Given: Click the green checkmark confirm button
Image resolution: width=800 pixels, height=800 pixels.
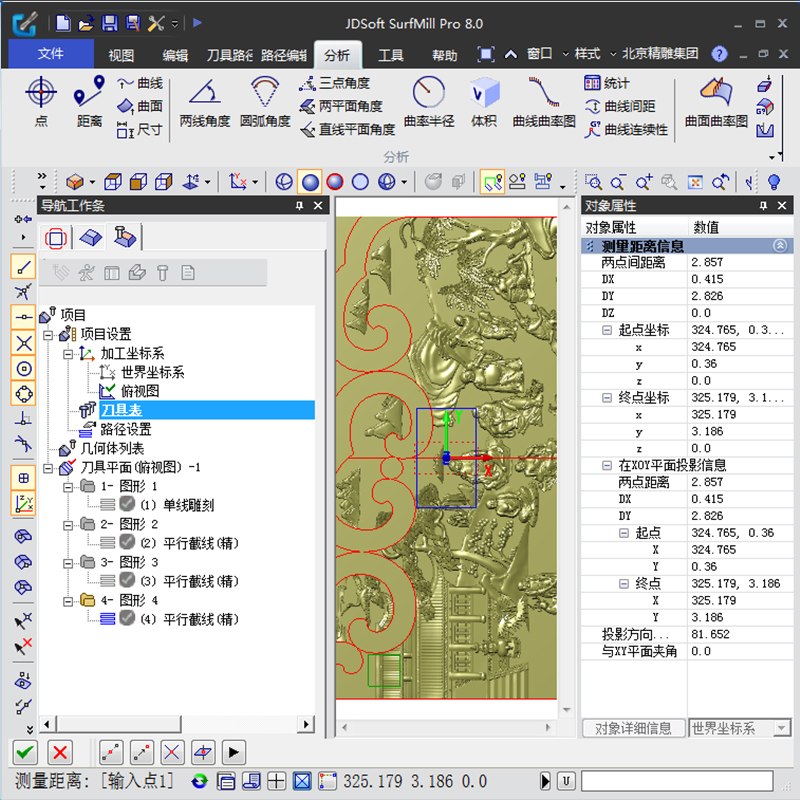Looking at the screenshot, I should pyautogui.click(x=26, y=752).
